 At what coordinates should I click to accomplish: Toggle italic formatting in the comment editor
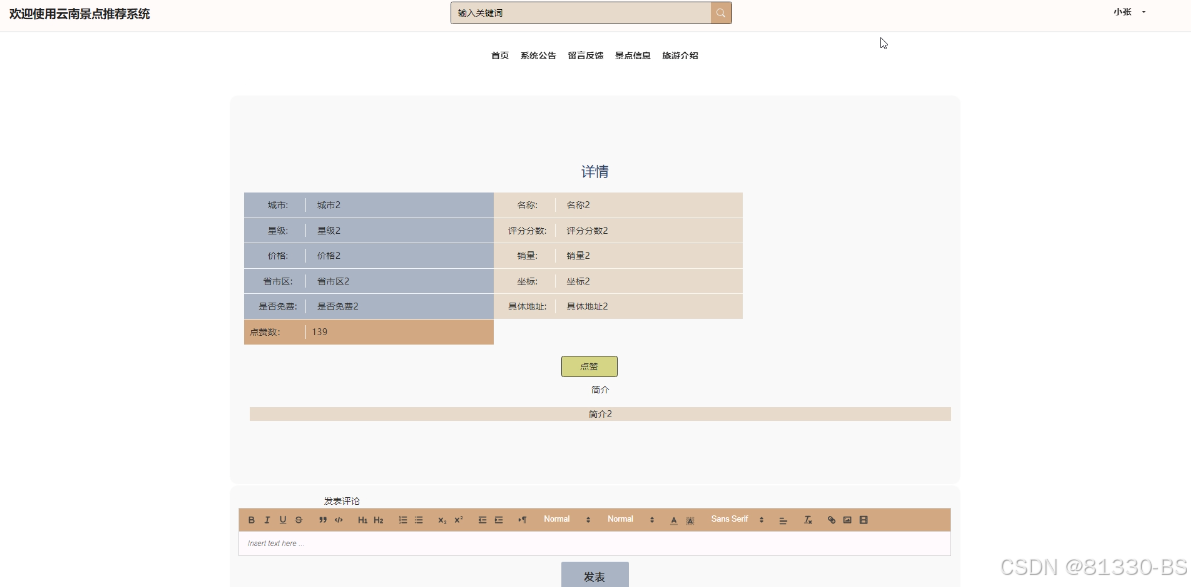267,520
